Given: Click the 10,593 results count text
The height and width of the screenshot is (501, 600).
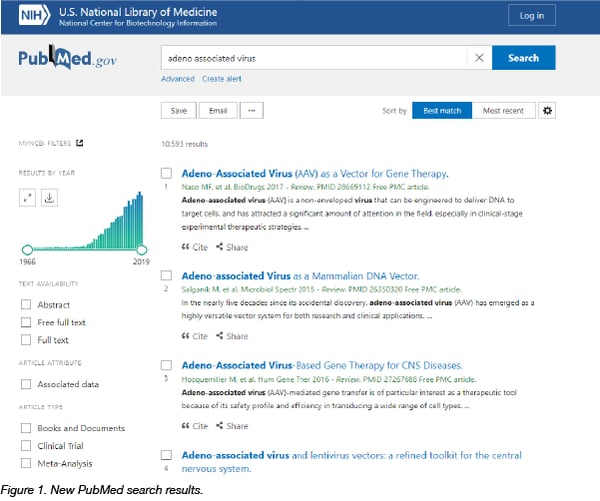Looking at the screenshot, I should click(x=184, y=144).
